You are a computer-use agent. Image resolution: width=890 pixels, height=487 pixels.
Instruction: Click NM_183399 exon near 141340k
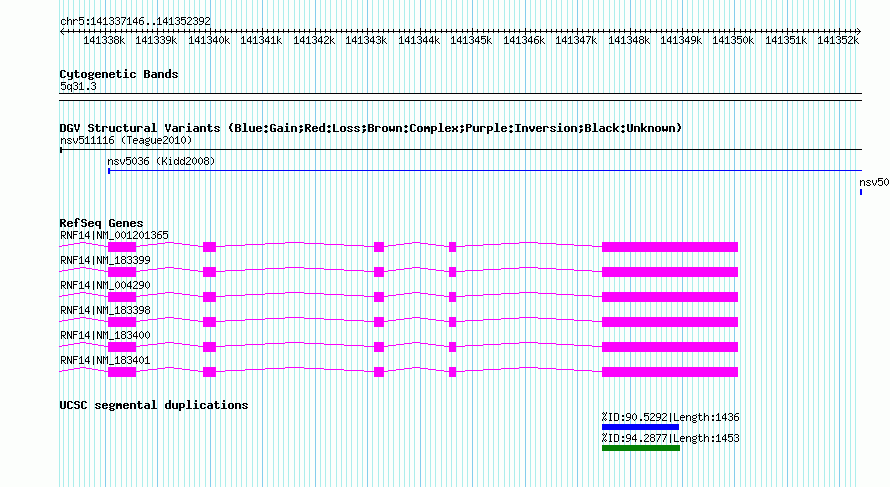209,272
